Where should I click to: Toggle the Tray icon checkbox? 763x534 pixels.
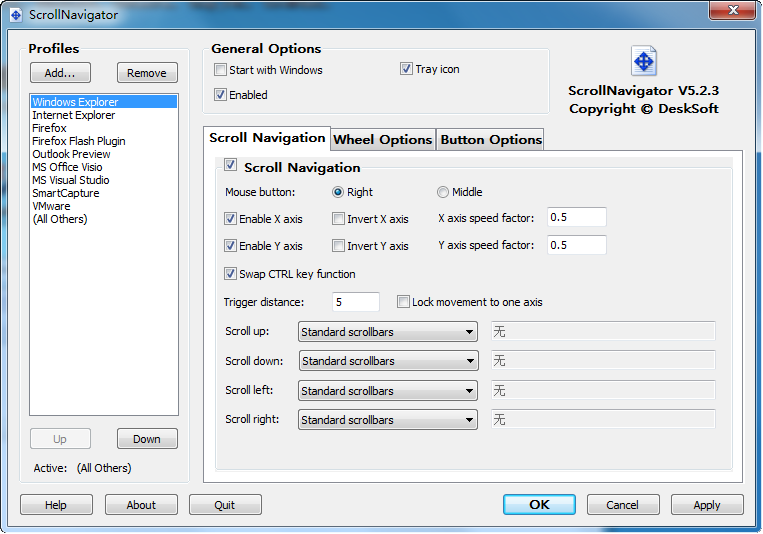click(407, 70)
